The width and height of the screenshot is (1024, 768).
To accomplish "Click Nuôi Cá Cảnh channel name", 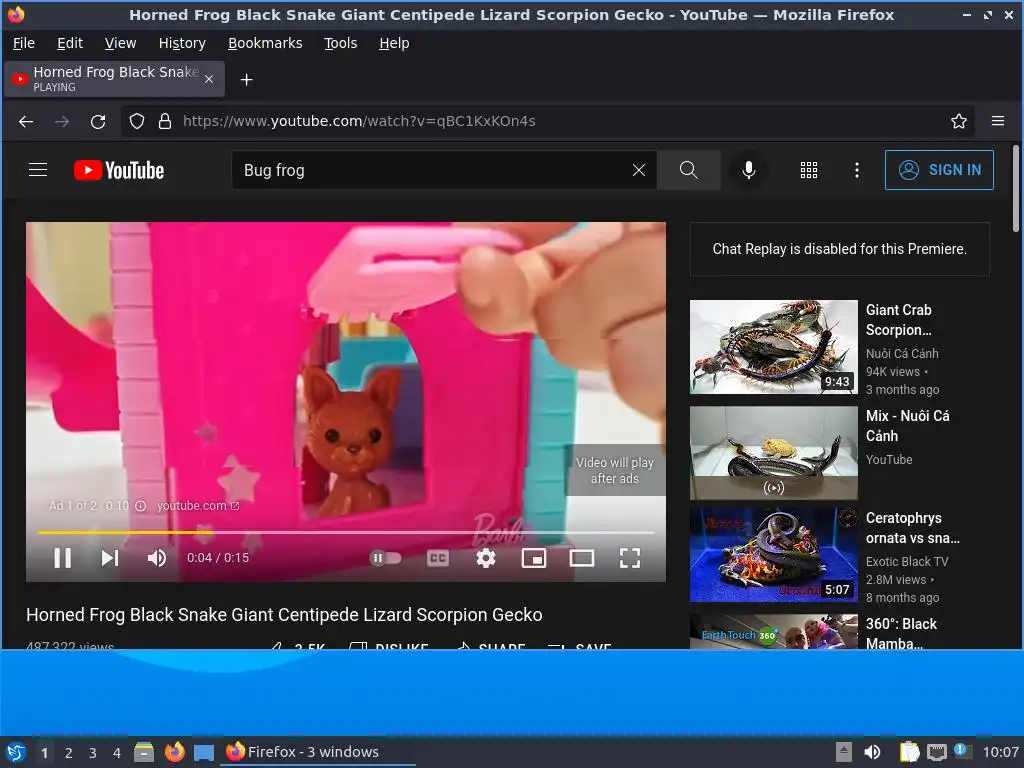I will click(x=902, y=353).
